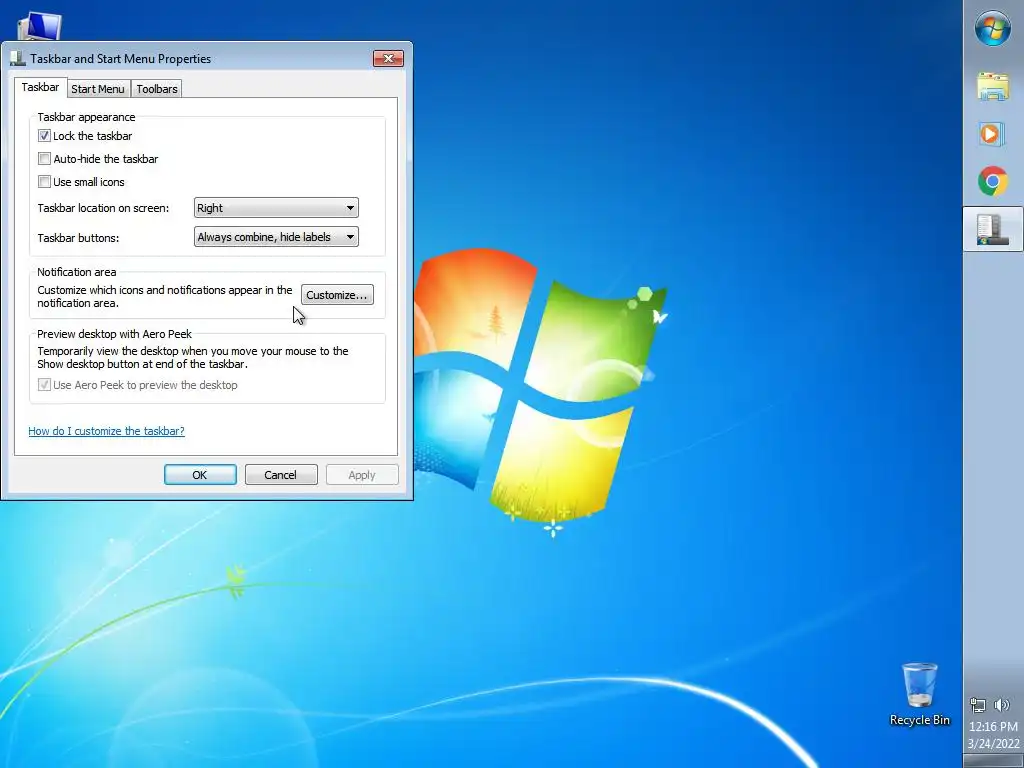Close the Taskbar and Start Menu Properties dialog
Image resolution: width=1024 pixels, height=768 pixels.
tap(389, 59)
